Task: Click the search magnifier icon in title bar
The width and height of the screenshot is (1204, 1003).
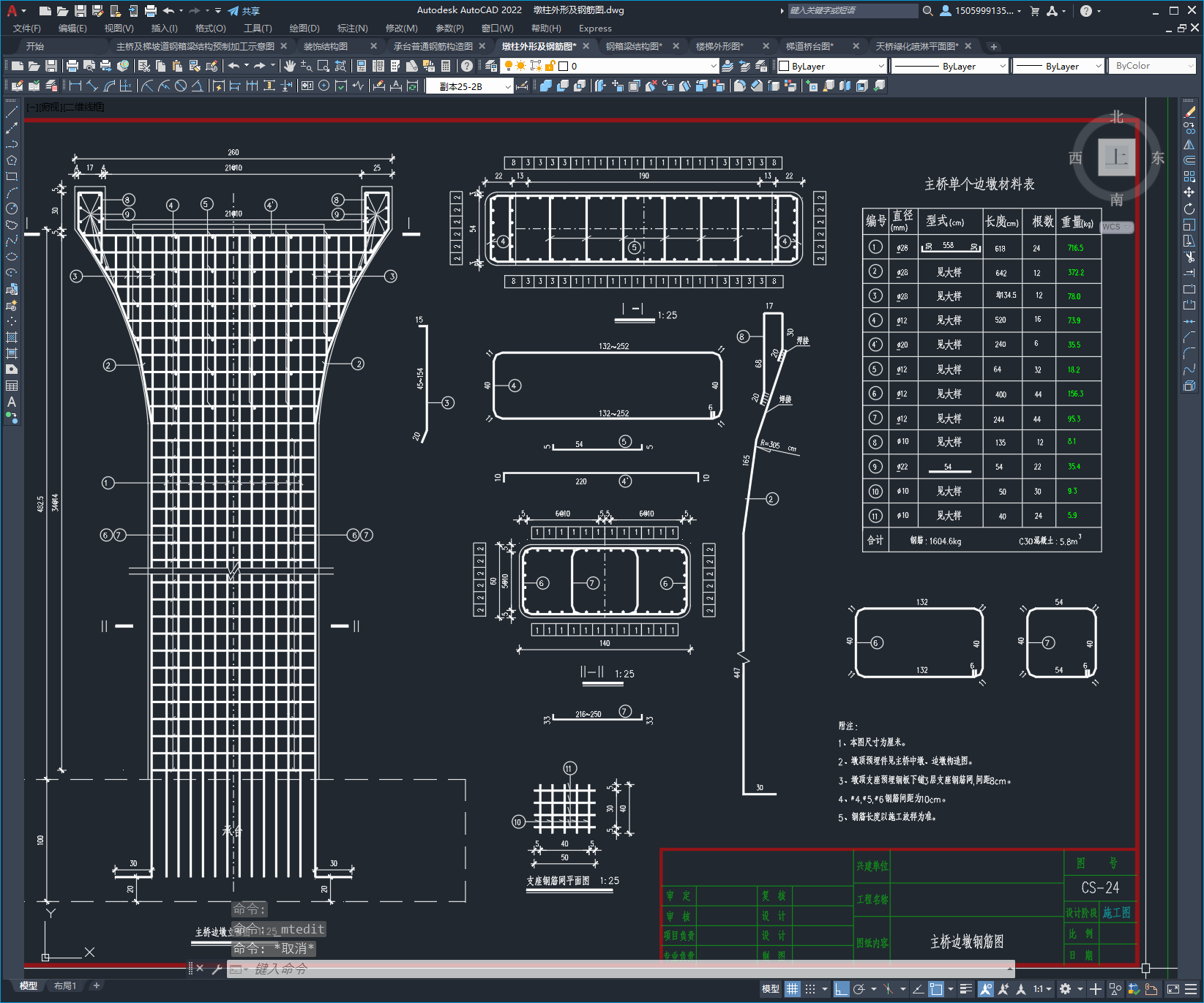Action: tap(928, 11)
